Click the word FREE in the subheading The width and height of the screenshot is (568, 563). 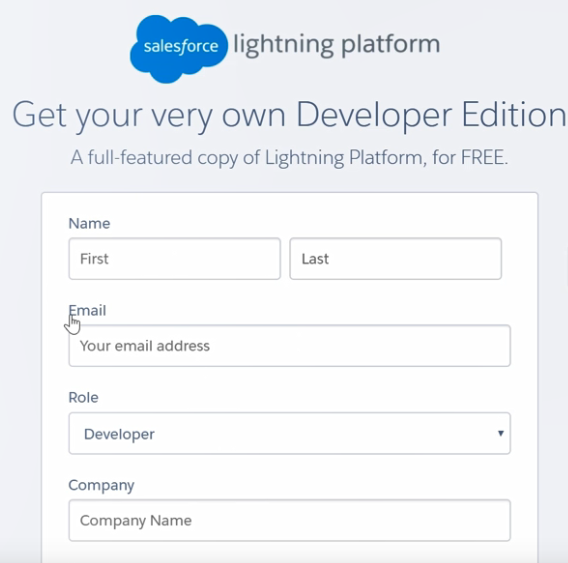tap(484, 157)
